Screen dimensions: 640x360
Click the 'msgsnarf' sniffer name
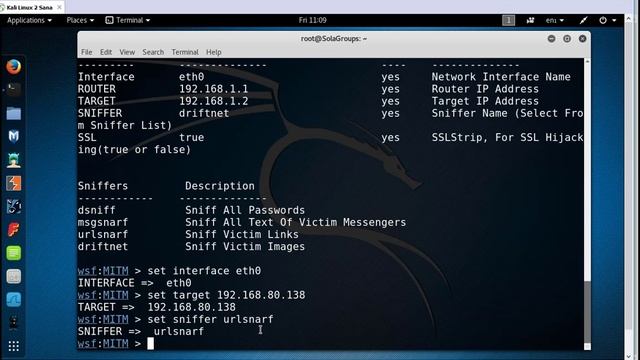(x=103, y=222)
